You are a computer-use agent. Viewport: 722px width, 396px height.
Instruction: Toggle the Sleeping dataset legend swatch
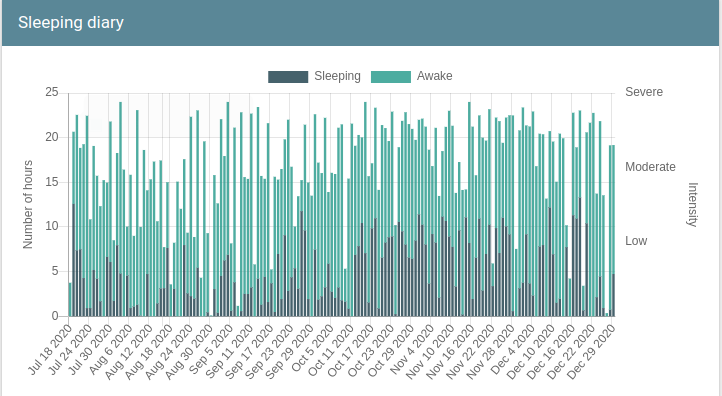288,77
